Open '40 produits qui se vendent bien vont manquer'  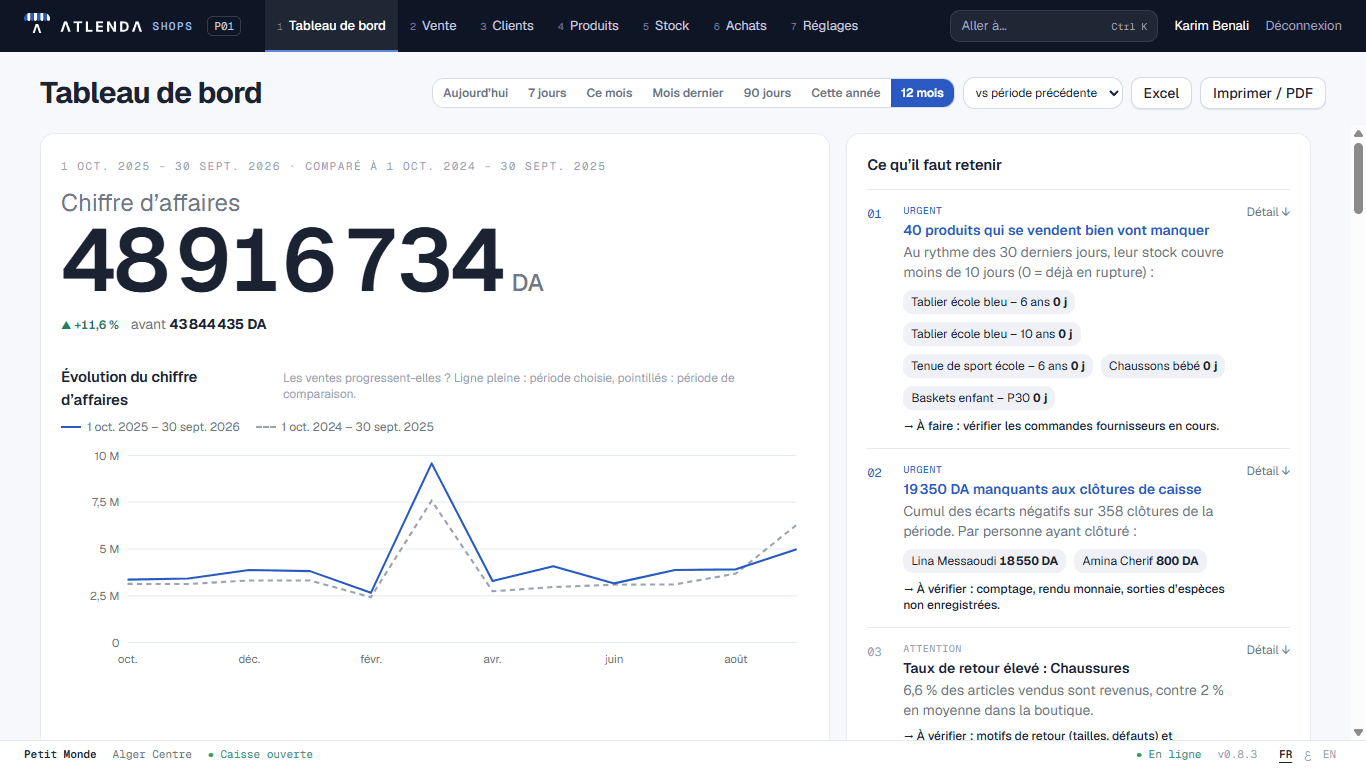coord(1056,230)
